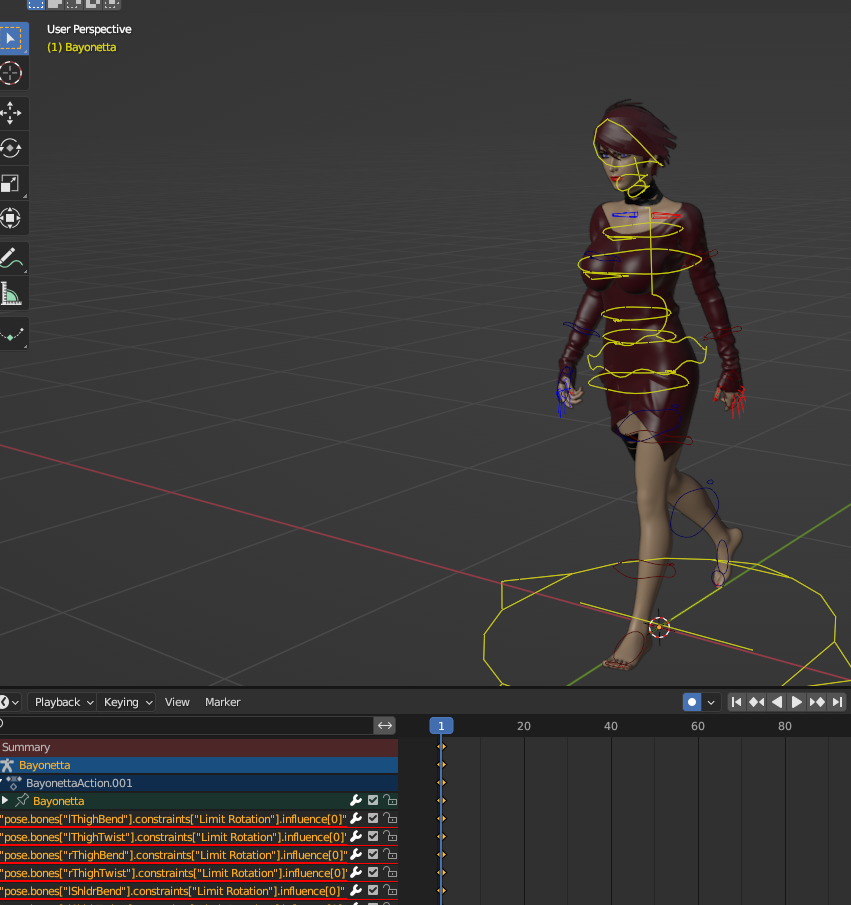Choose the Move tool
This screenshot has width=851, height=905.
12,113
